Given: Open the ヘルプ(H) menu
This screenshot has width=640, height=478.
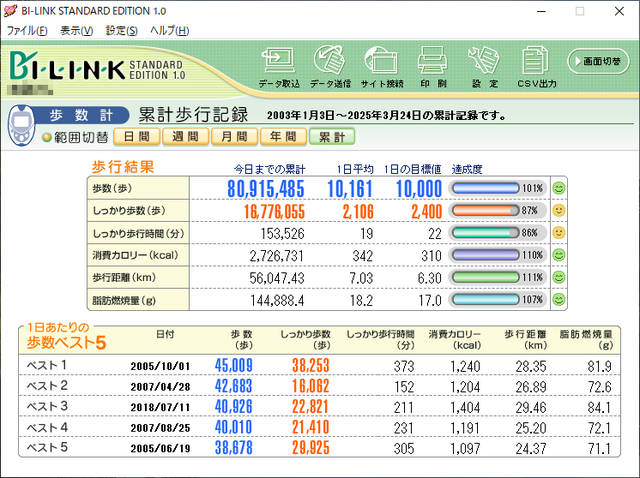Looking at the screenshot, I should [x=169, y=31].
